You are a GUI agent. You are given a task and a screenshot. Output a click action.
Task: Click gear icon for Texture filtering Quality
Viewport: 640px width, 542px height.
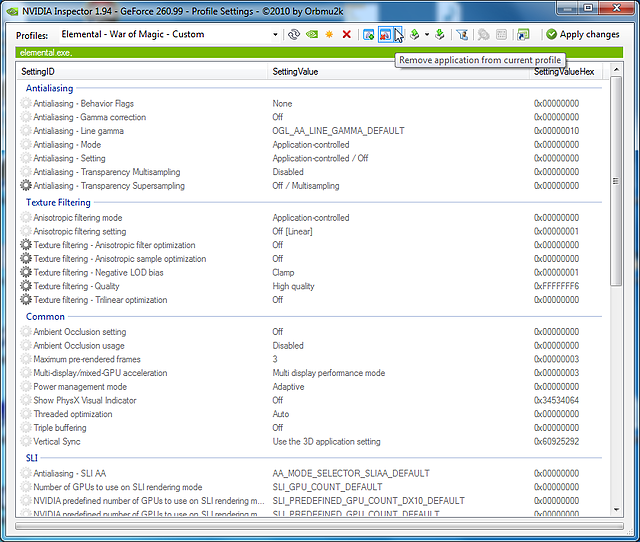click(26, 286)
